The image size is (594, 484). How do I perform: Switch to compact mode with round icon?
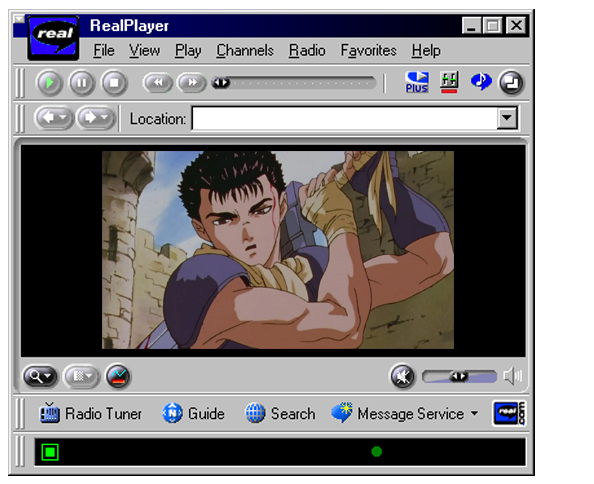[511, 83]
